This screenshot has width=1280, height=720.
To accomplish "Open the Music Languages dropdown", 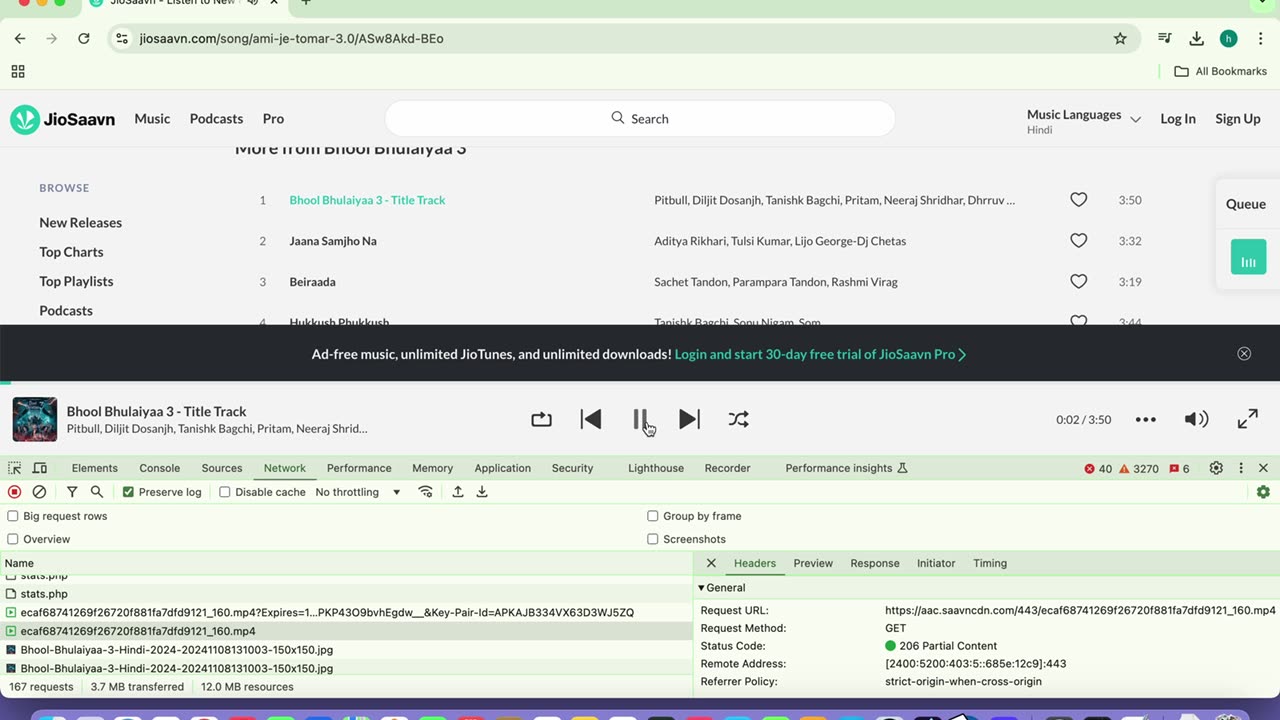I will coord(1084,121).
